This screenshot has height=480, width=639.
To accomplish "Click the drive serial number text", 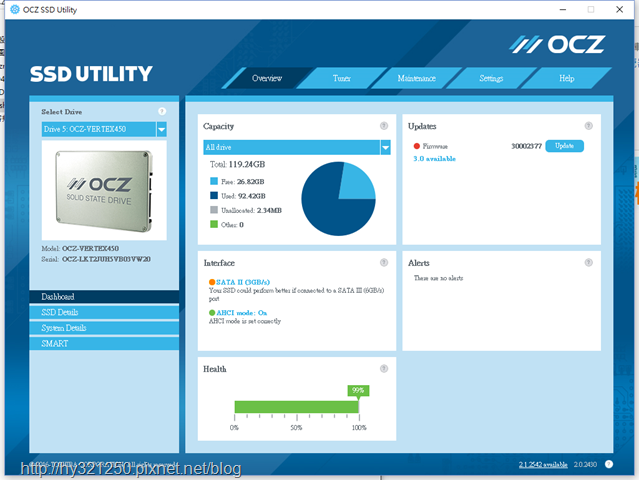I will pyautogui.click(x=106, y=259).
